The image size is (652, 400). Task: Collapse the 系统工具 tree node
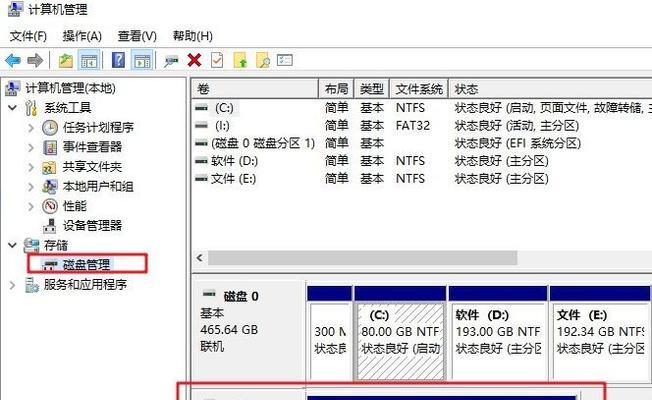click(13, 108)
